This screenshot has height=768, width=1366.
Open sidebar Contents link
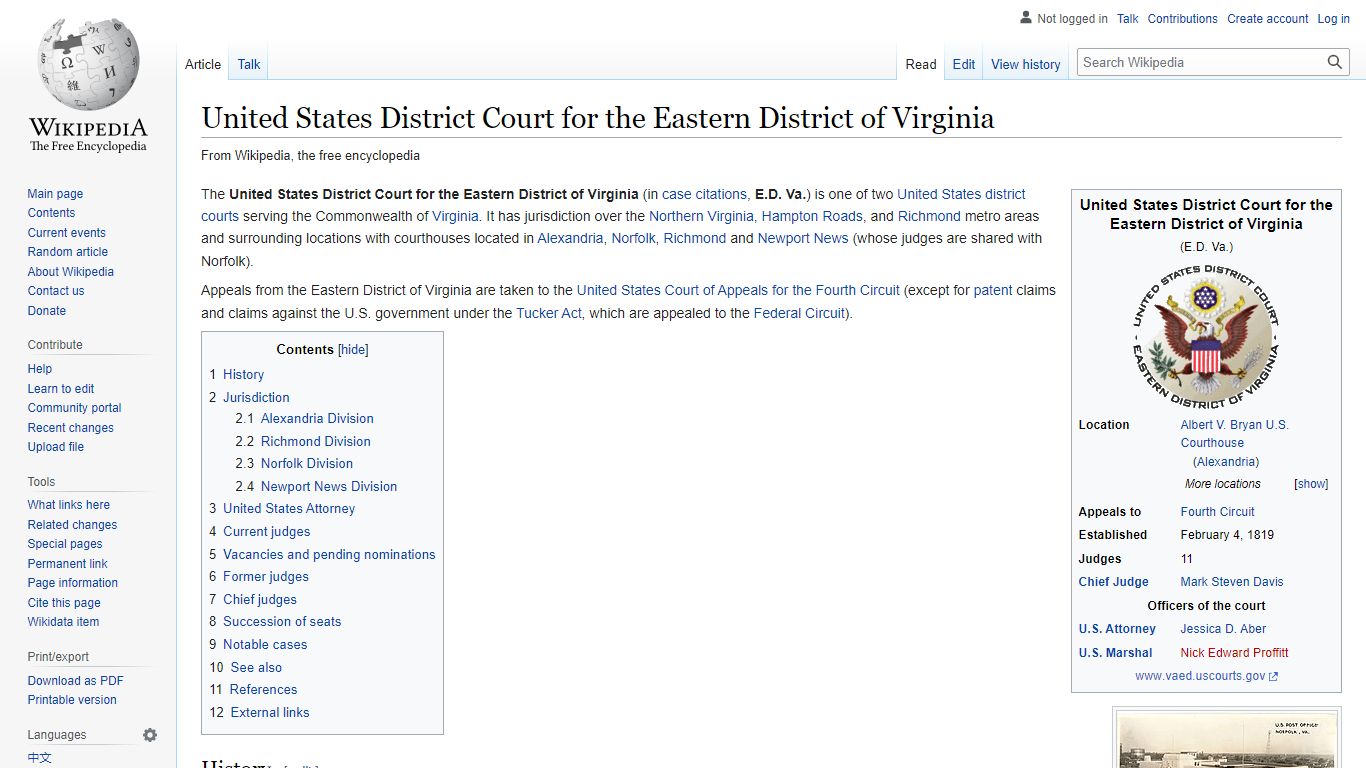tap(51, 213)
